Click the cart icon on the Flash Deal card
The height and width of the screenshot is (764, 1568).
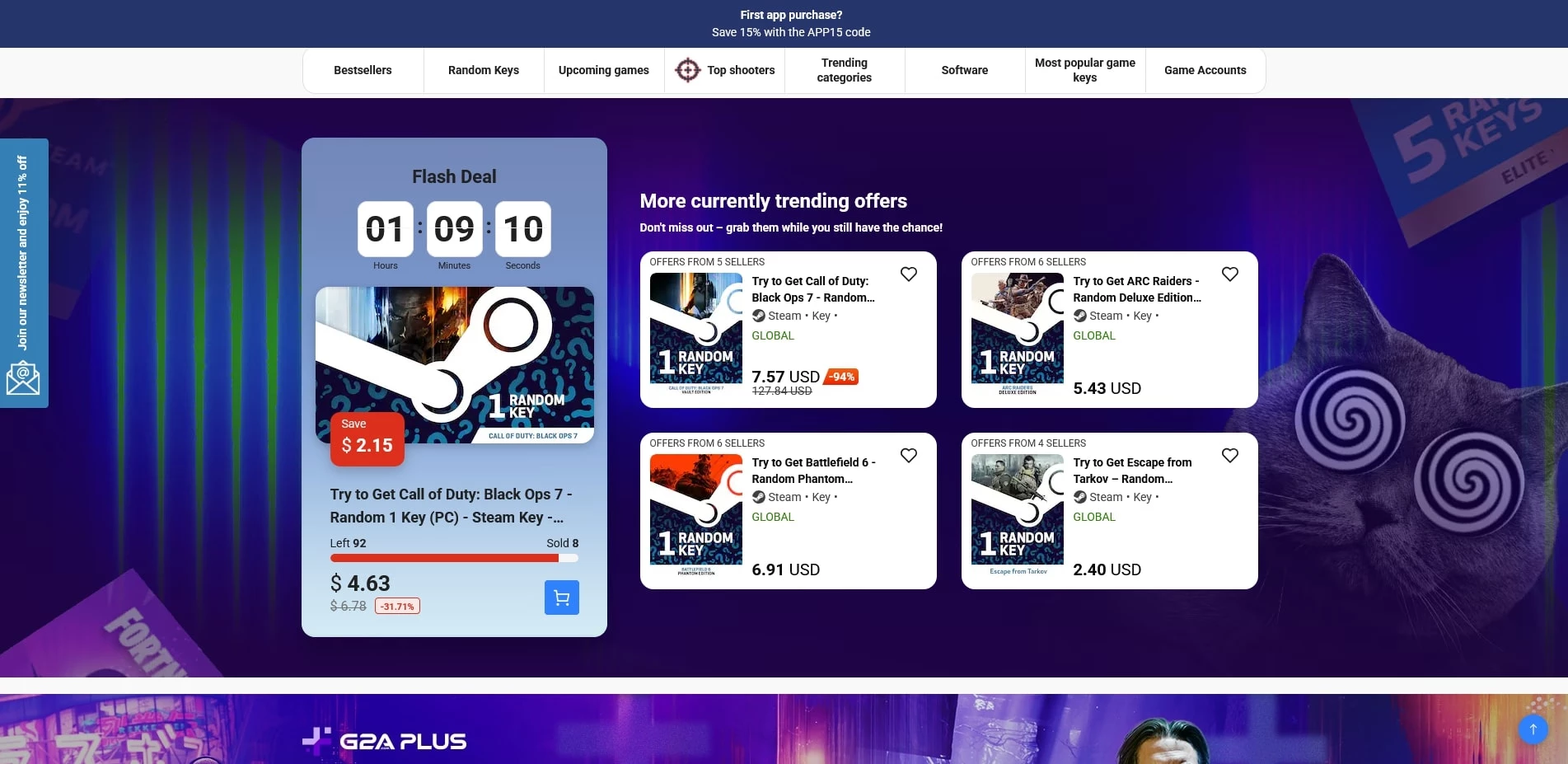[561, 597]
